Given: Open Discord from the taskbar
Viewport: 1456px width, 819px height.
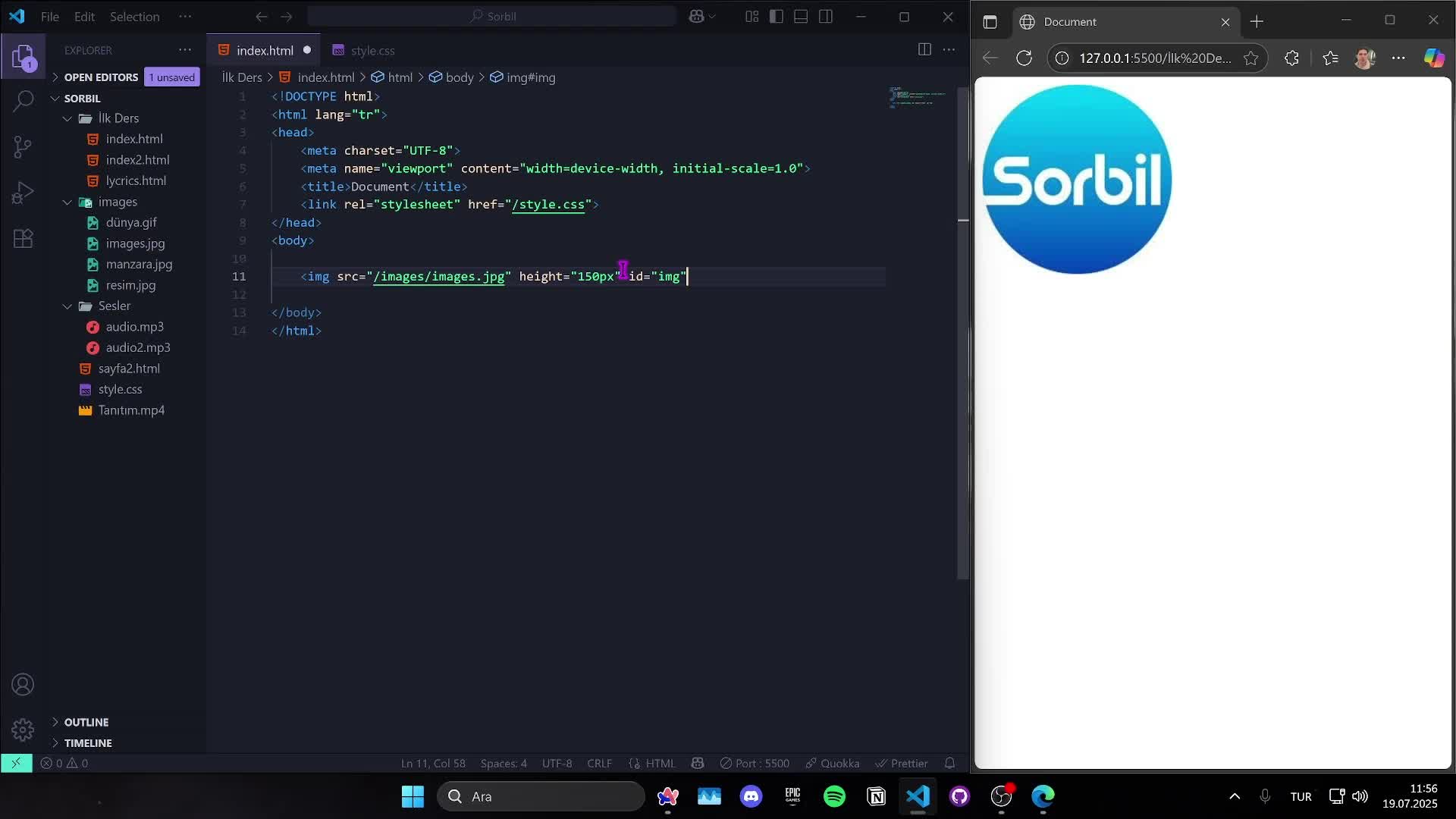Looking at the screenshot, I should (x=751, y=796).
